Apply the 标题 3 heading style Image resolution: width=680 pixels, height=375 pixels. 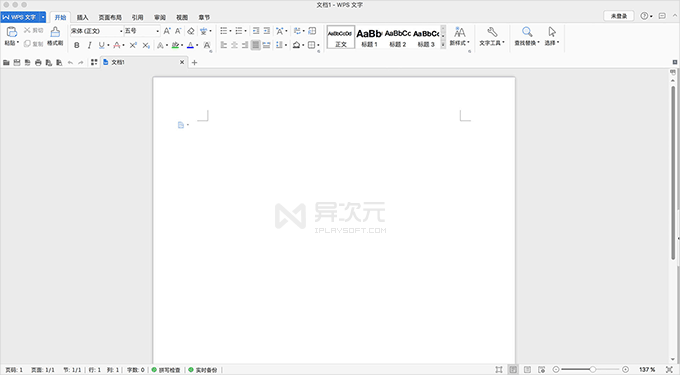click(426, 37)
